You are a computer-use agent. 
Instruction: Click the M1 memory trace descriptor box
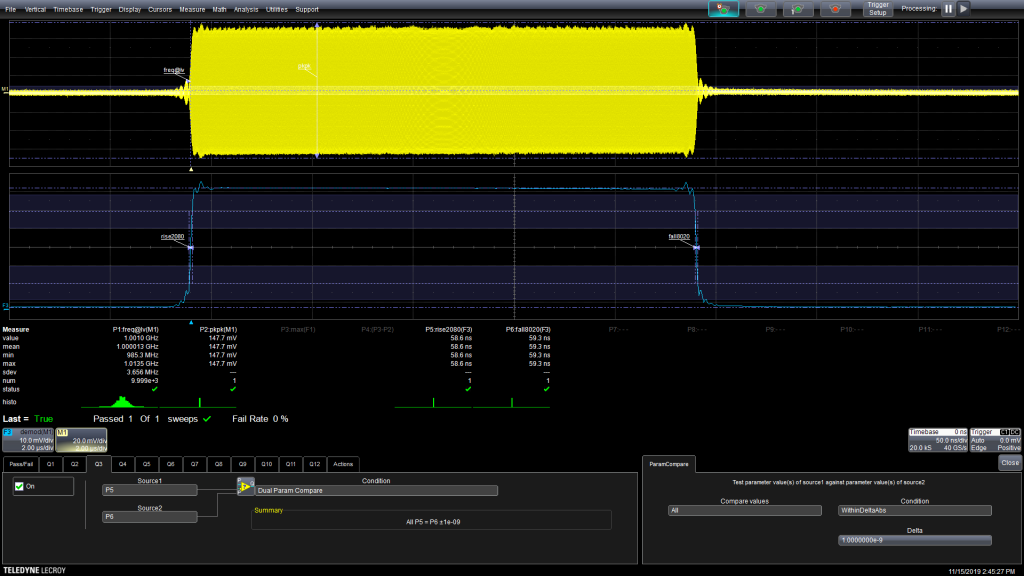coord(81,440)
